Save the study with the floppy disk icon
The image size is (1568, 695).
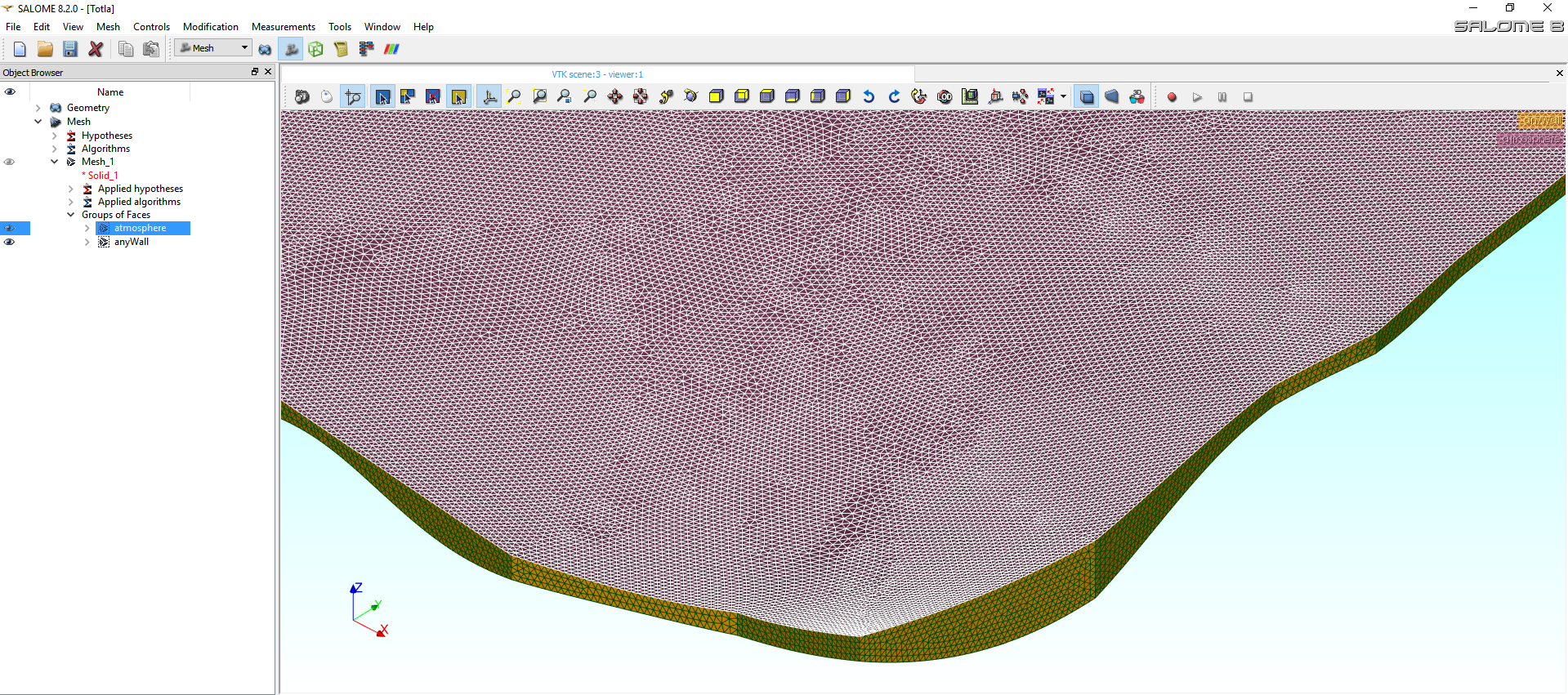tap(70, 49)
